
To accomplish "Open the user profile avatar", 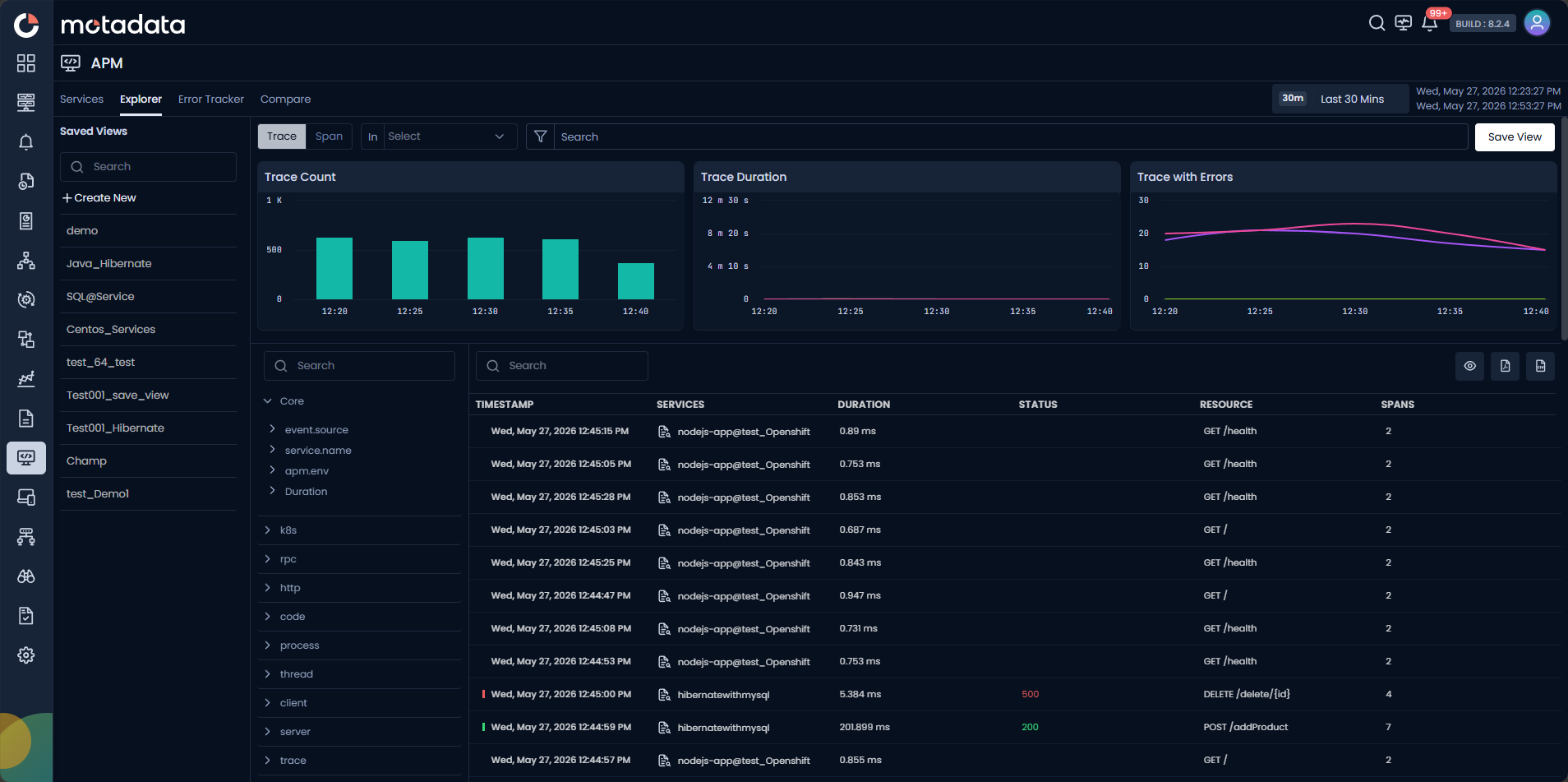I will pyautogui.click(x=1537, y=23).
